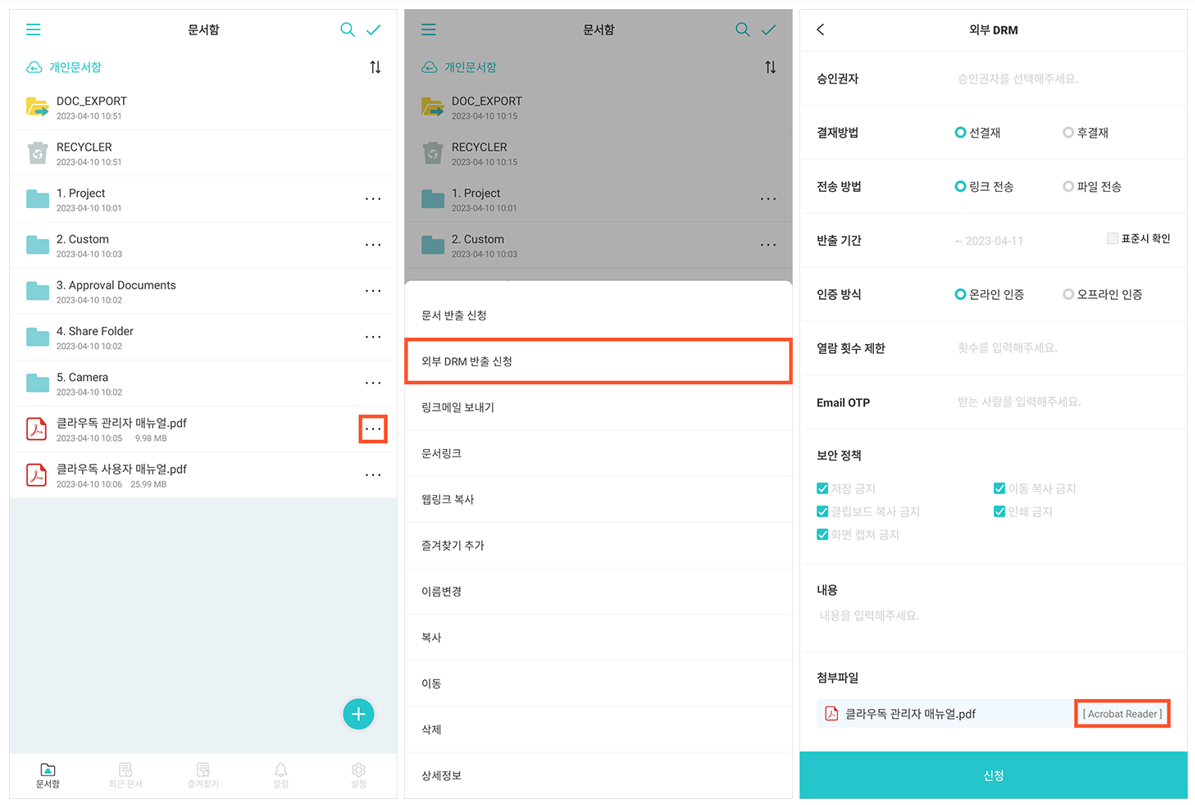The width and height of the screenshot is (1195, 805).
Task: Select 즐겨찾기 추가 in the context menu
Action: 598,545
